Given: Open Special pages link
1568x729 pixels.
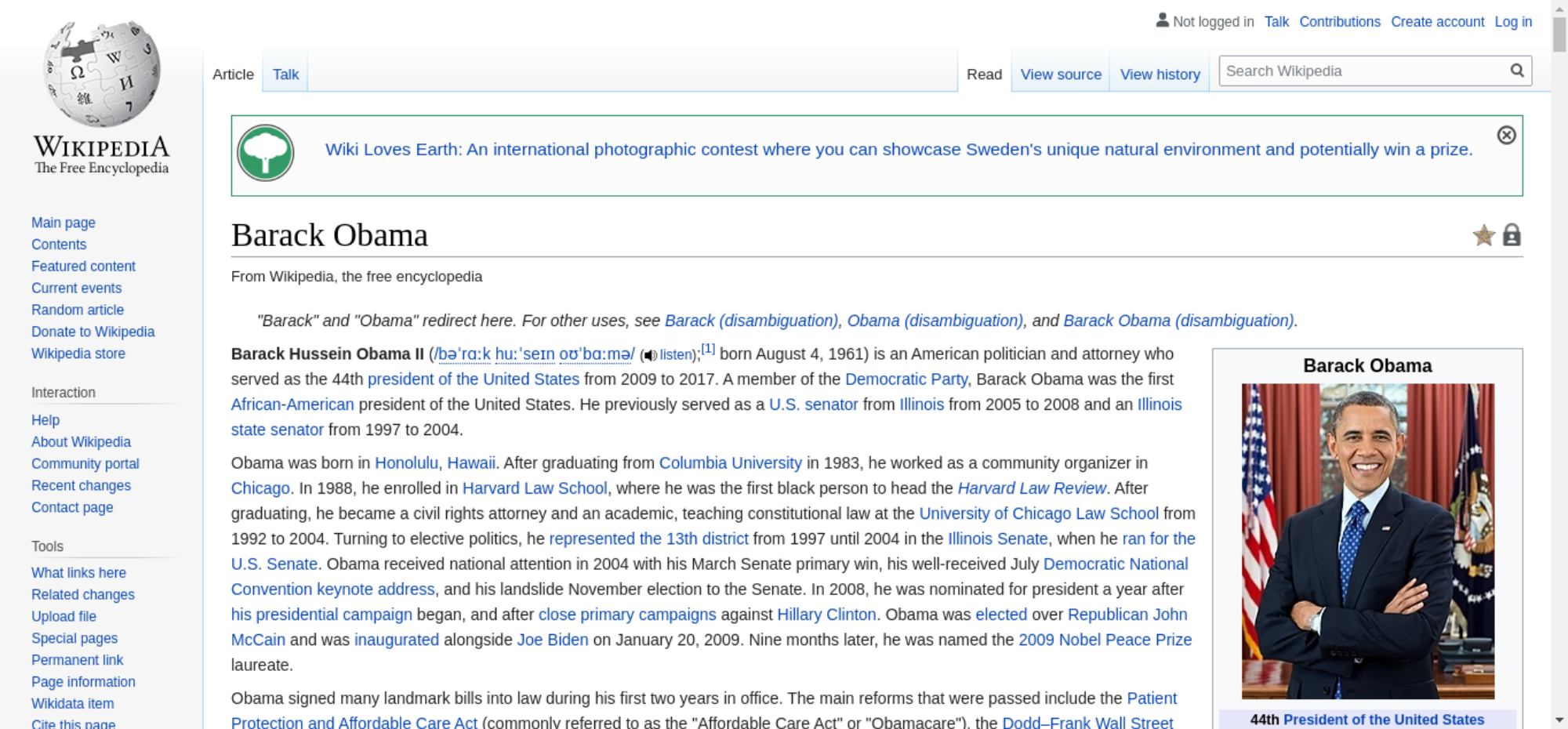Looking at the screenshot, I should tap(74, 639).
